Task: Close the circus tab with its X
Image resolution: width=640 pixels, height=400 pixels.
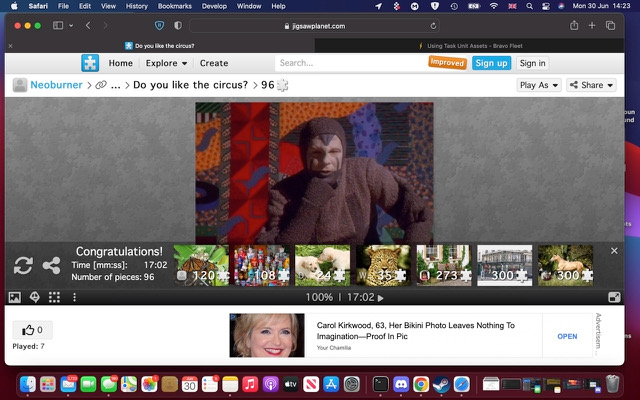Action: click(11, 46)
